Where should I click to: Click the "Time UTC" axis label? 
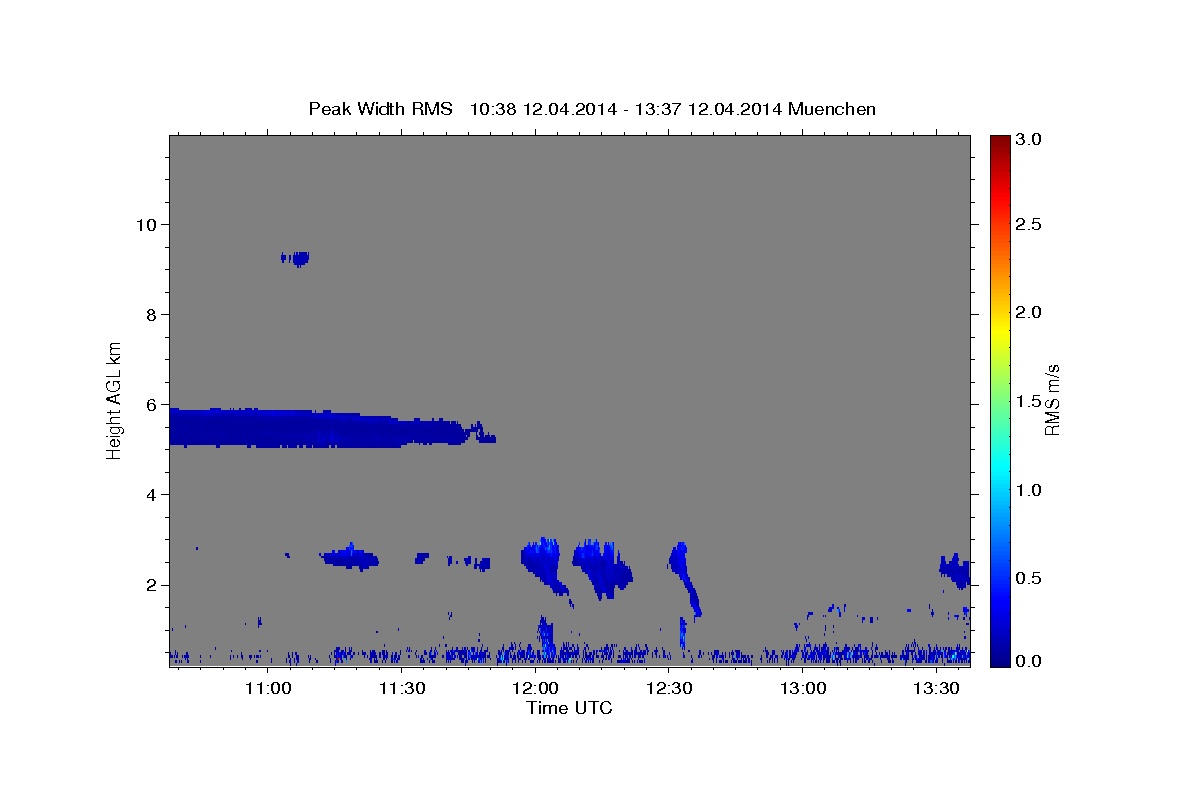(x=569, y=708)
